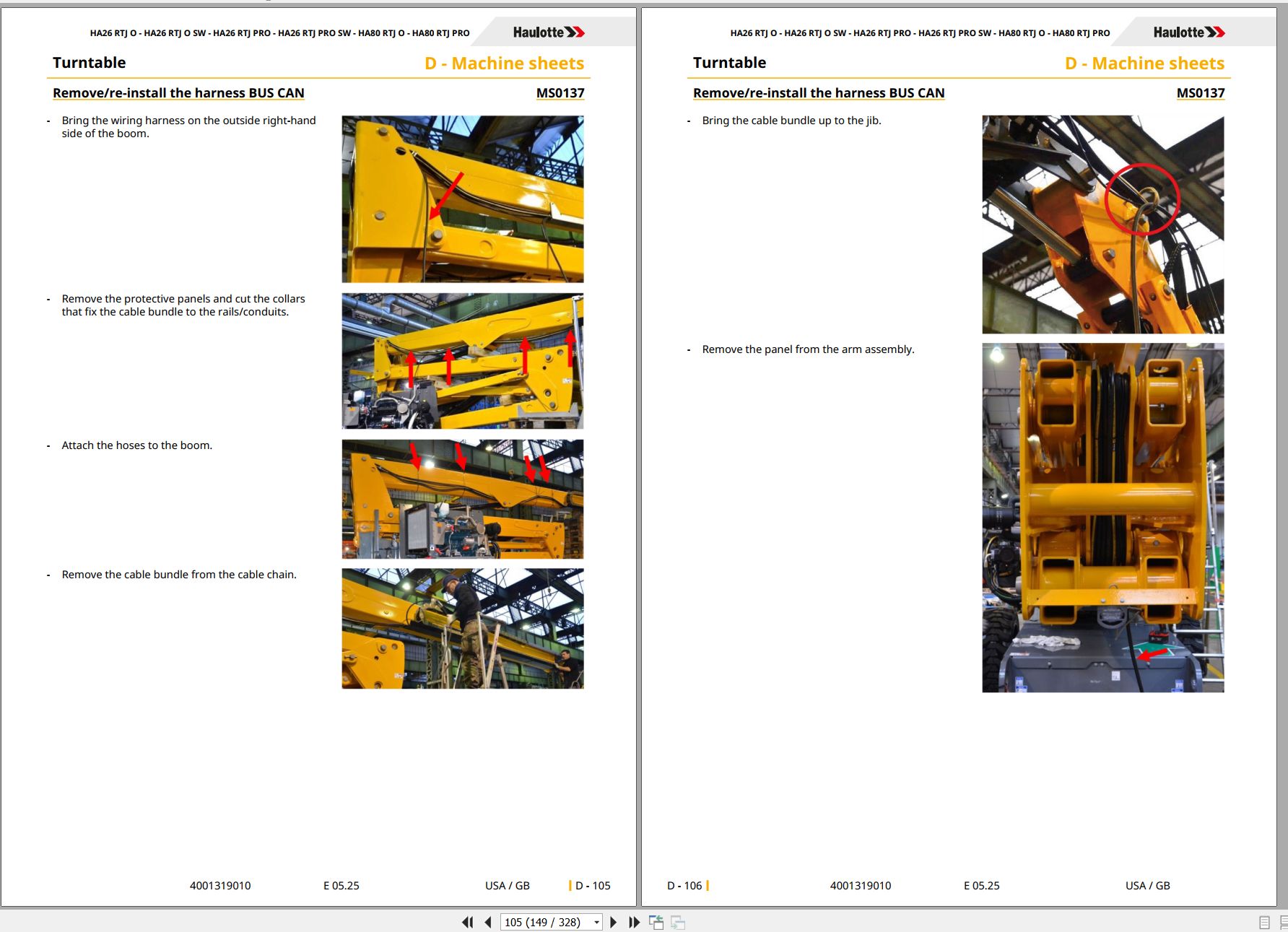Screen dimensions: 1288x932
Task: Click 'Bring the wiring harness on the outside' step
Action: 188,127
